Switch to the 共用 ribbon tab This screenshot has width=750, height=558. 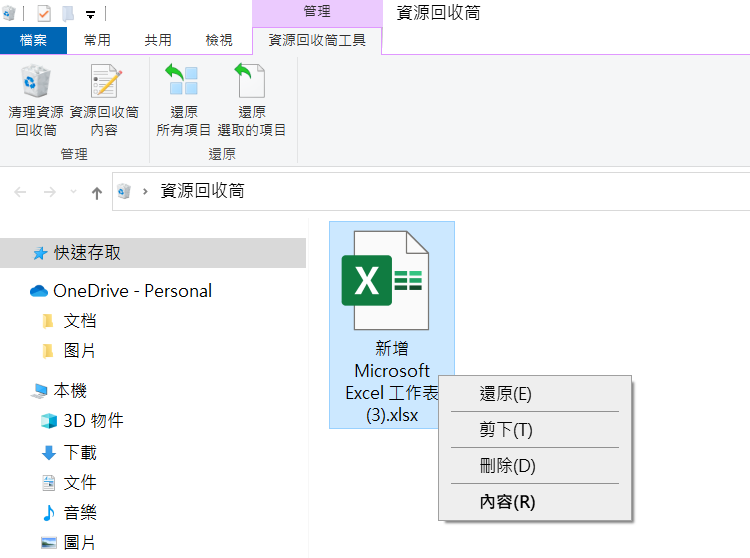click(158, 40)
